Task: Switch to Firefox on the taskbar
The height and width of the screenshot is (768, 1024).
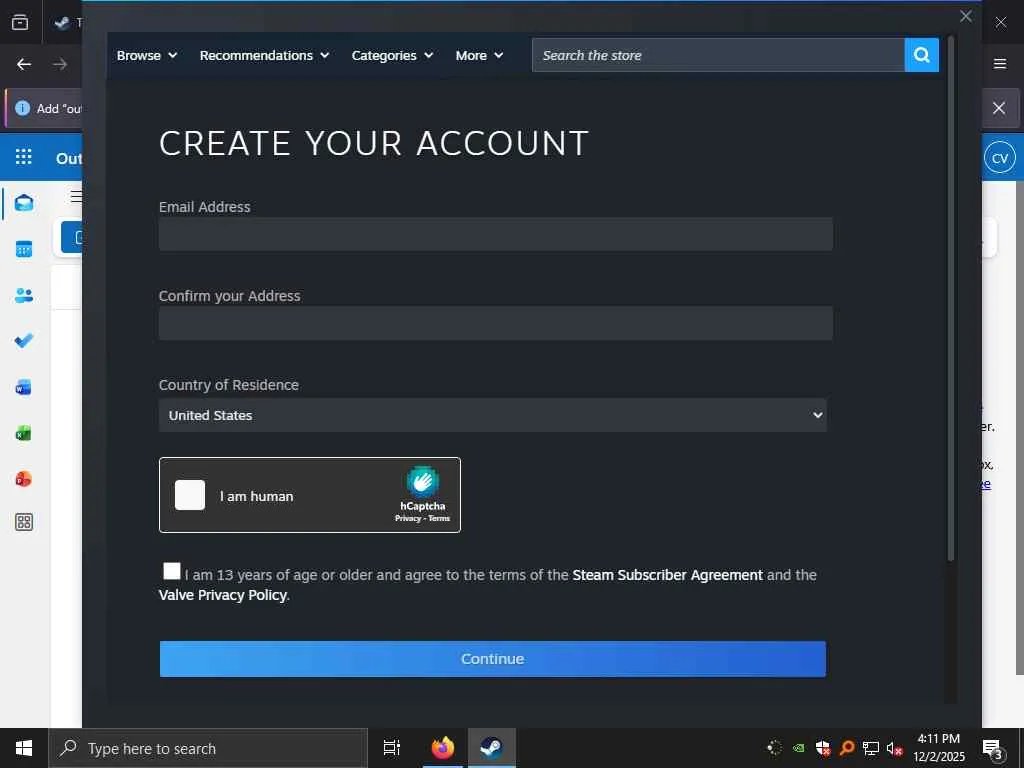Action: coord(443,748)
